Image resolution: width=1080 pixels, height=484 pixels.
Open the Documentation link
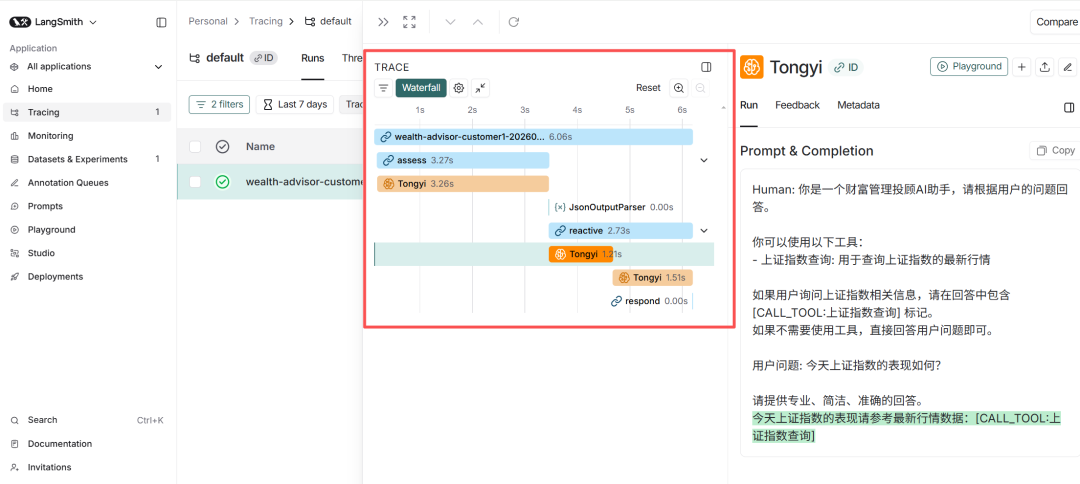point(59,444)
